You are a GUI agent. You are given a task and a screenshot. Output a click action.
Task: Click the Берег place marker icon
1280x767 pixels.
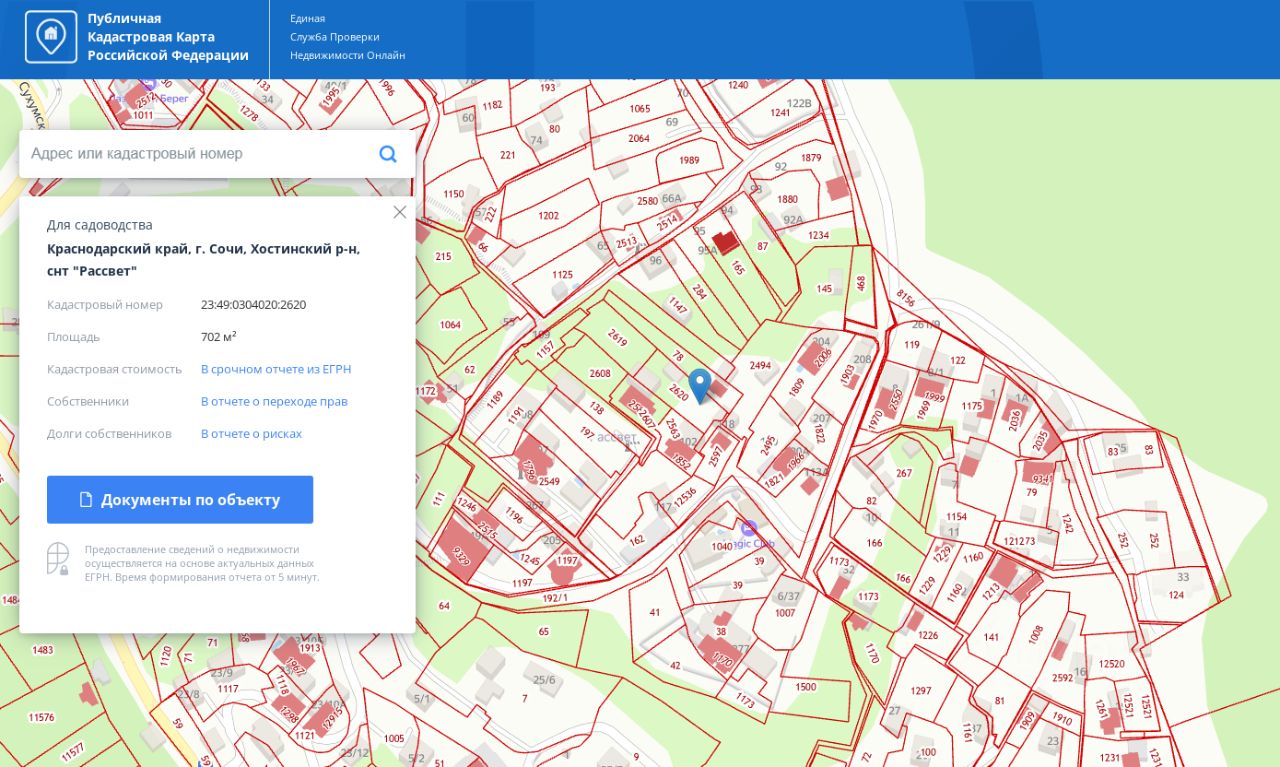click(x=148, y=85)
